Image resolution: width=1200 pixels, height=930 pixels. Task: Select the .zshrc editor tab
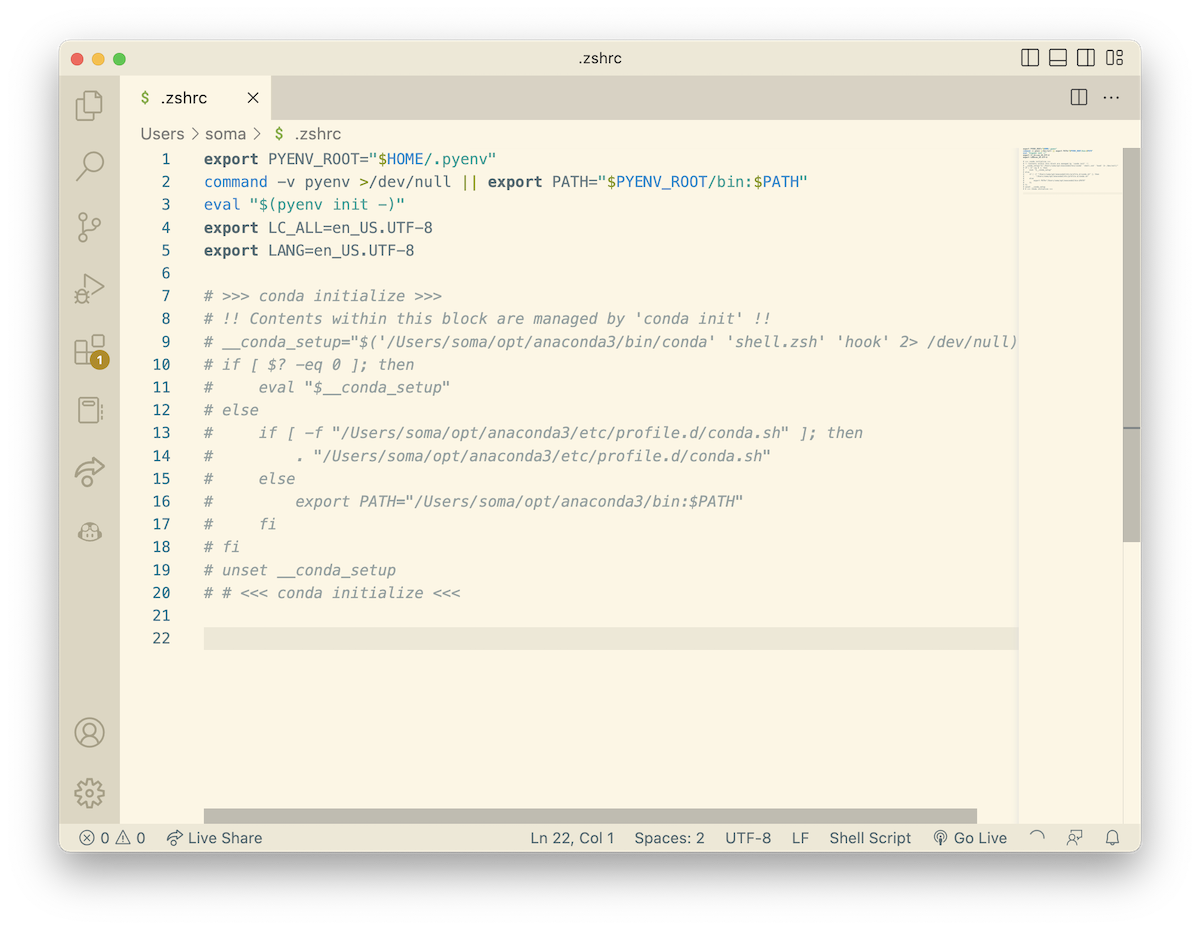[x=196, y=98]
